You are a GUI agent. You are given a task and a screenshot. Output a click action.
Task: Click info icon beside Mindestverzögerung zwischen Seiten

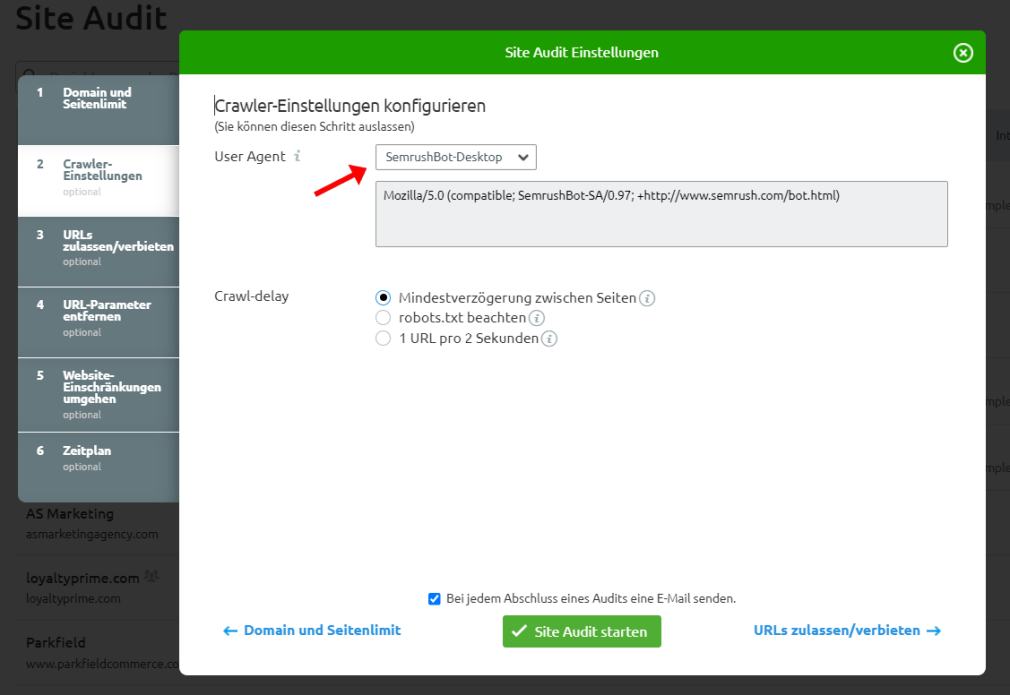coord(647,298)
